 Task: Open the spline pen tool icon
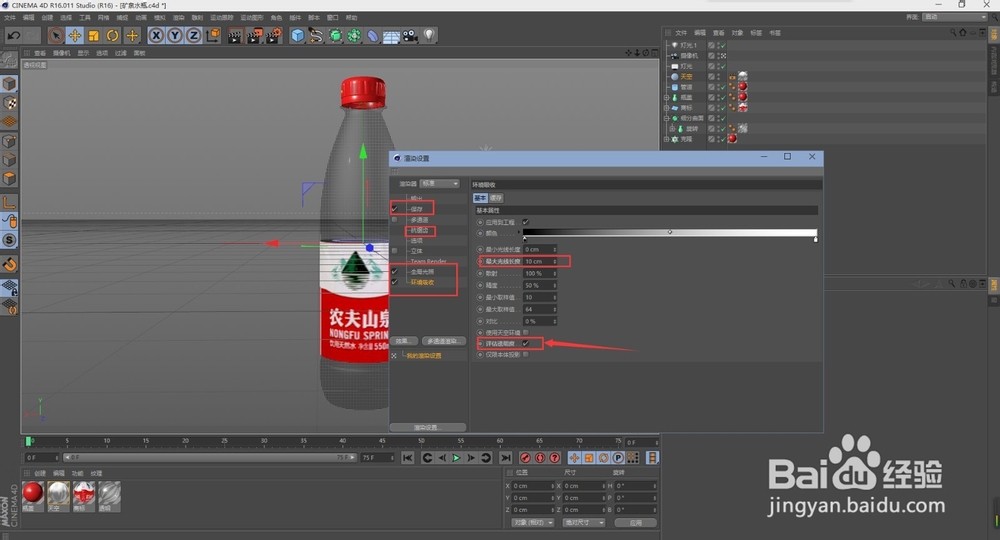(x=316, y=36)
